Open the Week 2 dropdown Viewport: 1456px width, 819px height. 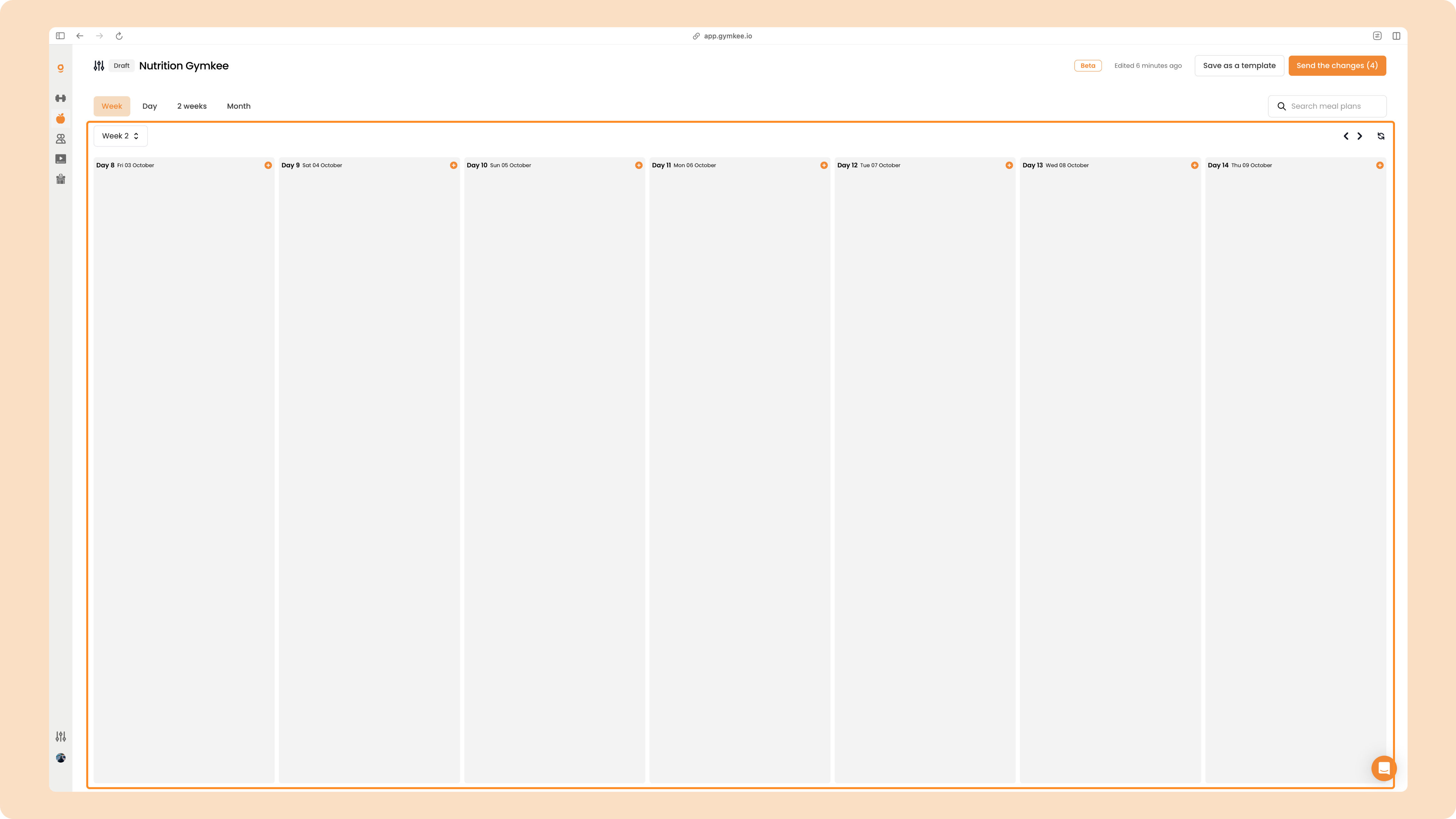120,136
